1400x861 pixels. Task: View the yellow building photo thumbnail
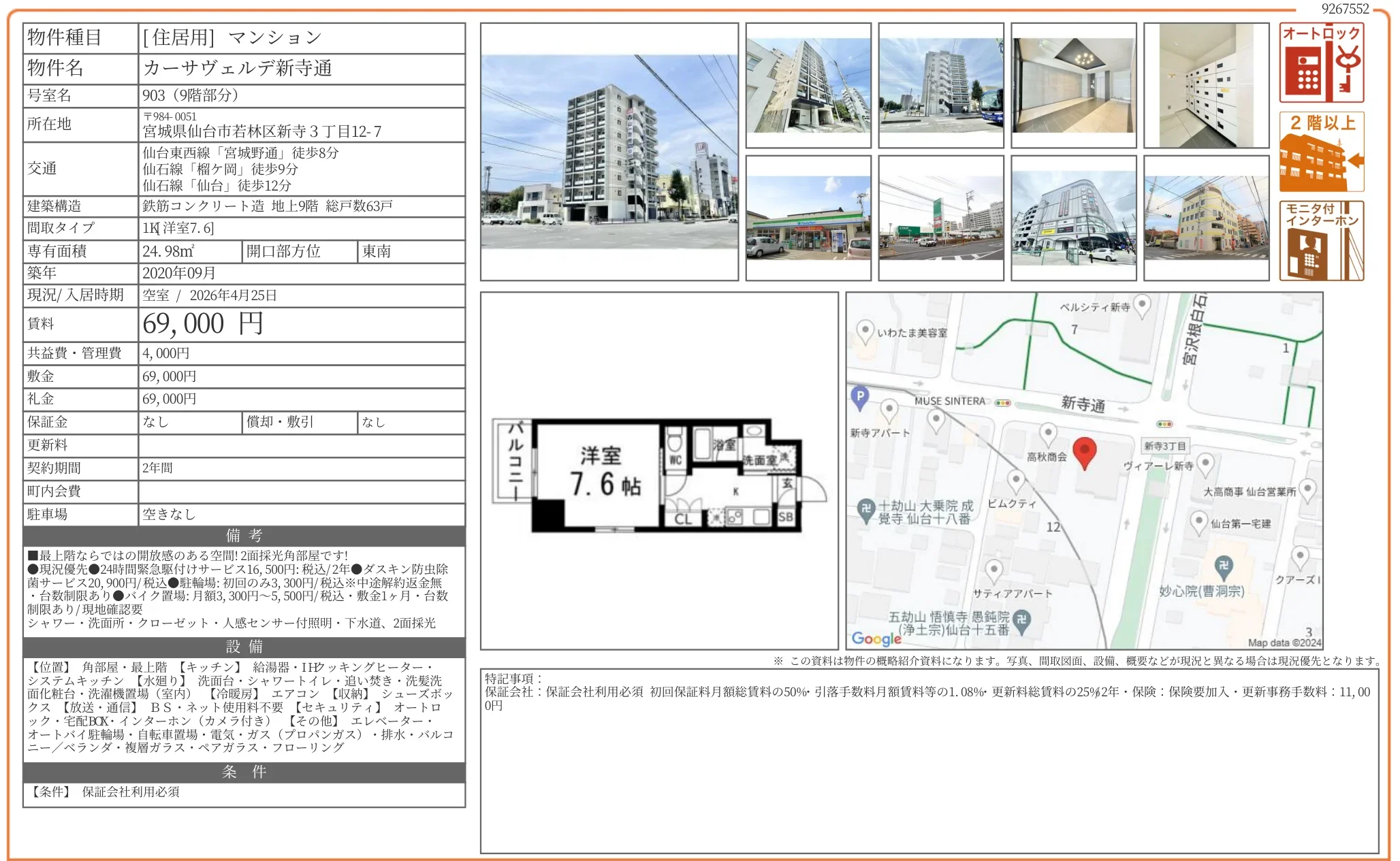pos(1207,218)
